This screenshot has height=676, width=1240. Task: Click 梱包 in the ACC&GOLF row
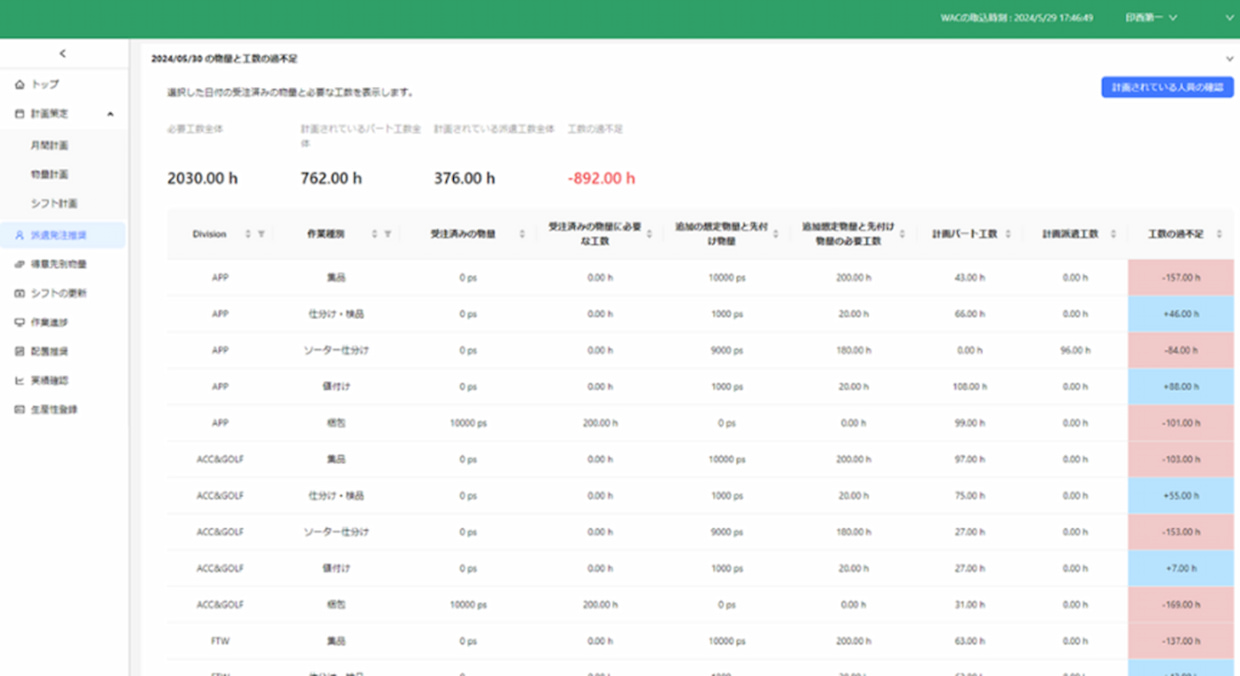[336, 605]
